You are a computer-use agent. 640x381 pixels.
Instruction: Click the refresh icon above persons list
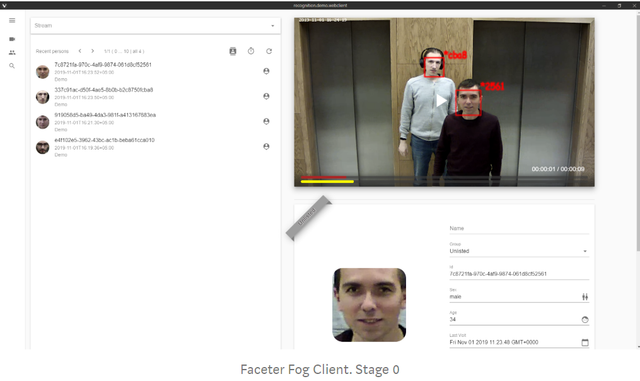[269, 51]
